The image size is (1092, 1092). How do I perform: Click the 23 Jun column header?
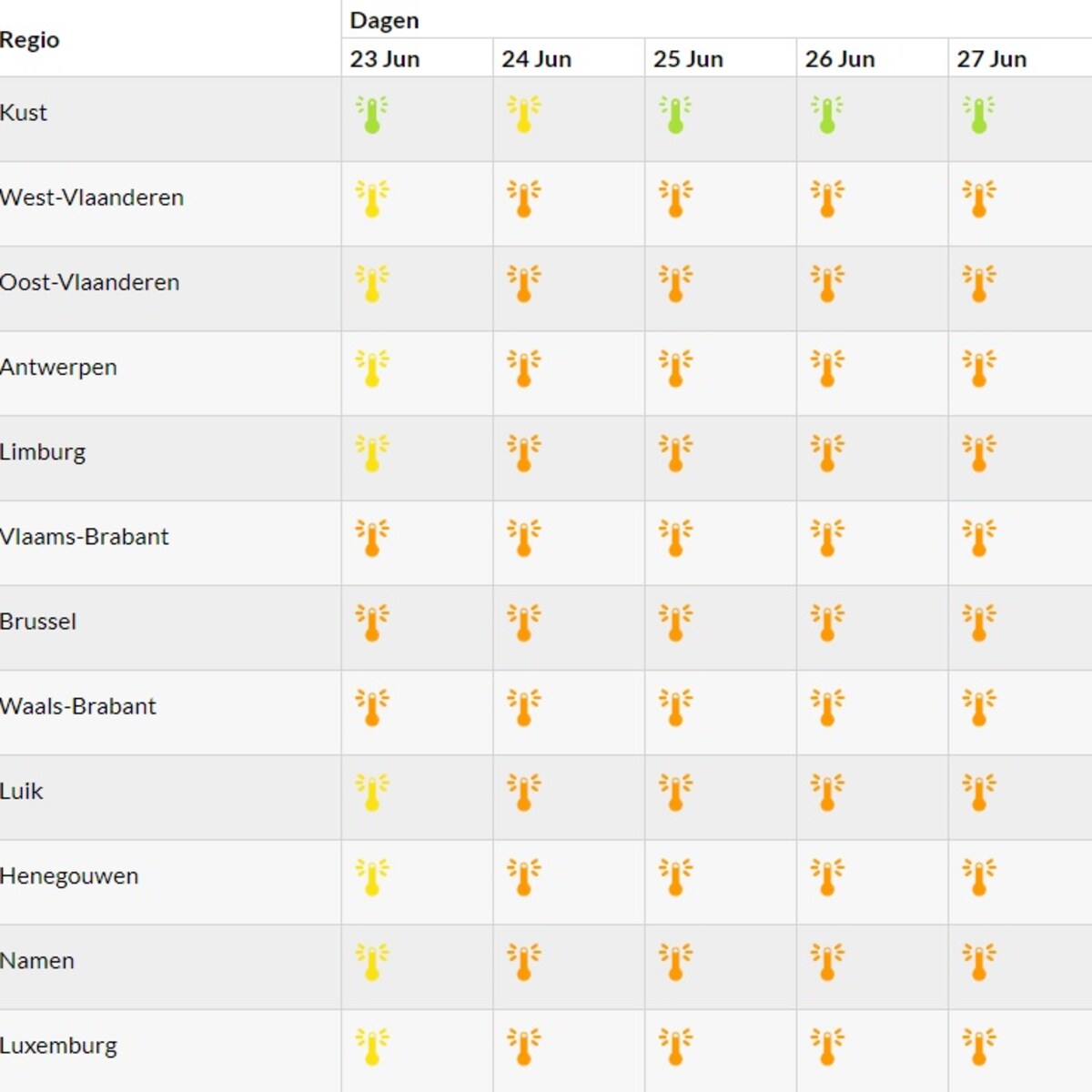[x=385, y=59]
